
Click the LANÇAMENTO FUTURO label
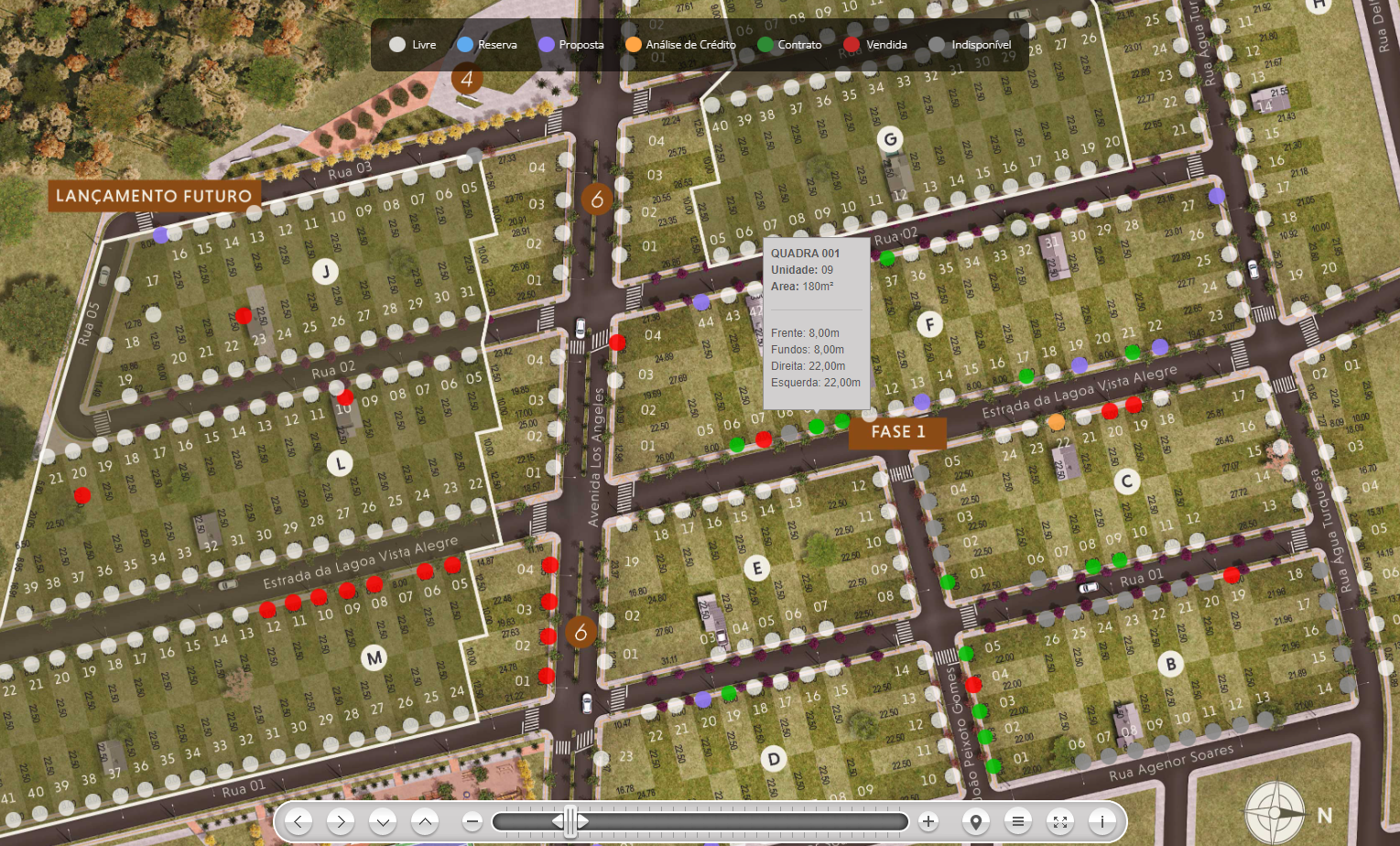tap(154, 196)
